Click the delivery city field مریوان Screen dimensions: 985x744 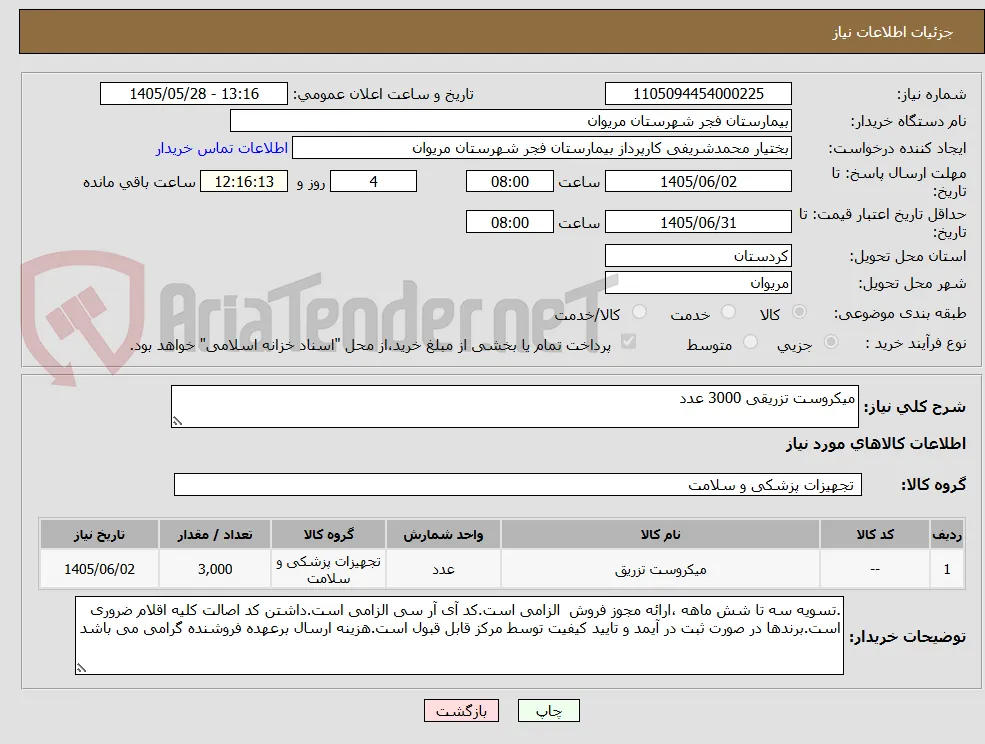(698, 283)
